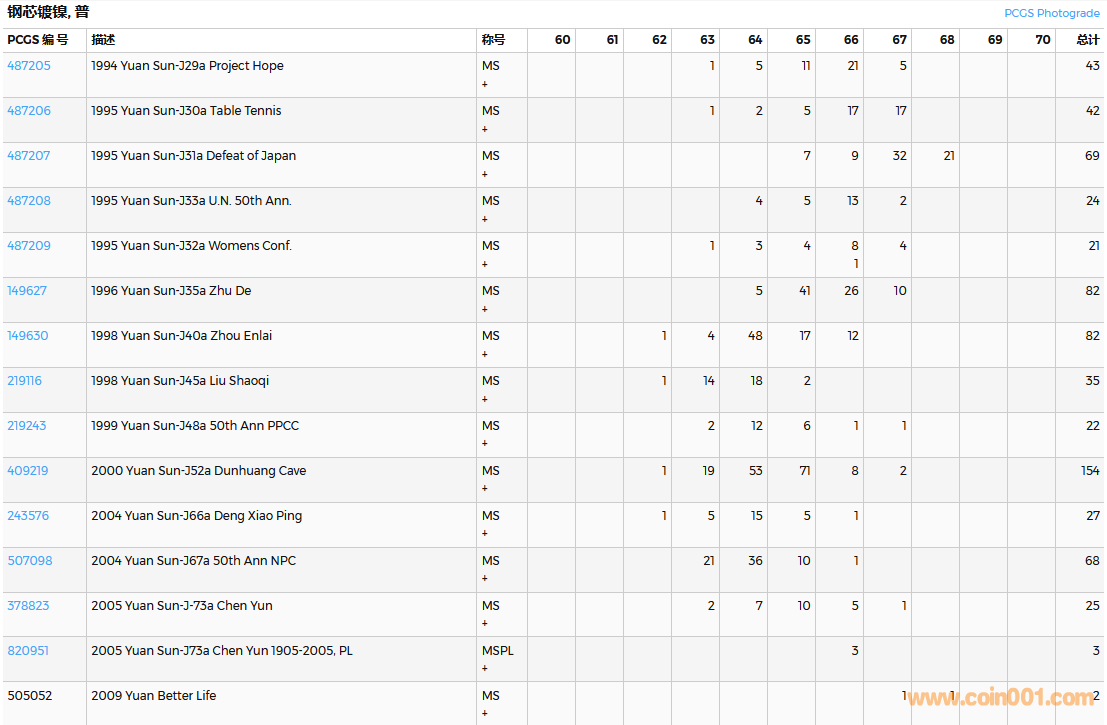The image size is (1107, 725).
Task: Expand plus under 1994 Project Hope MS
Action: coord(485,84)
